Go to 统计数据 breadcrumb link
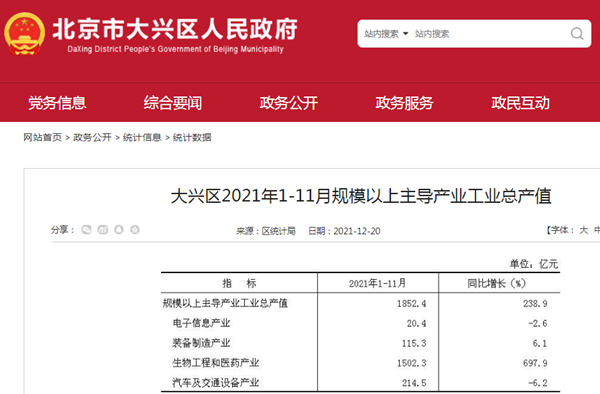This screenshot has height=394, width=600. tap(192, 137)
